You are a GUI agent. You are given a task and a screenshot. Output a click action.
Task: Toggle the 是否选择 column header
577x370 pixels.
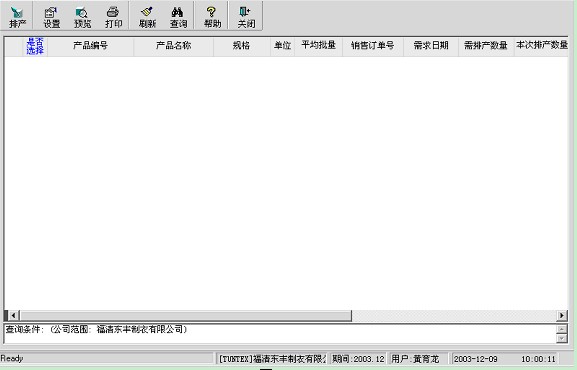35,46
